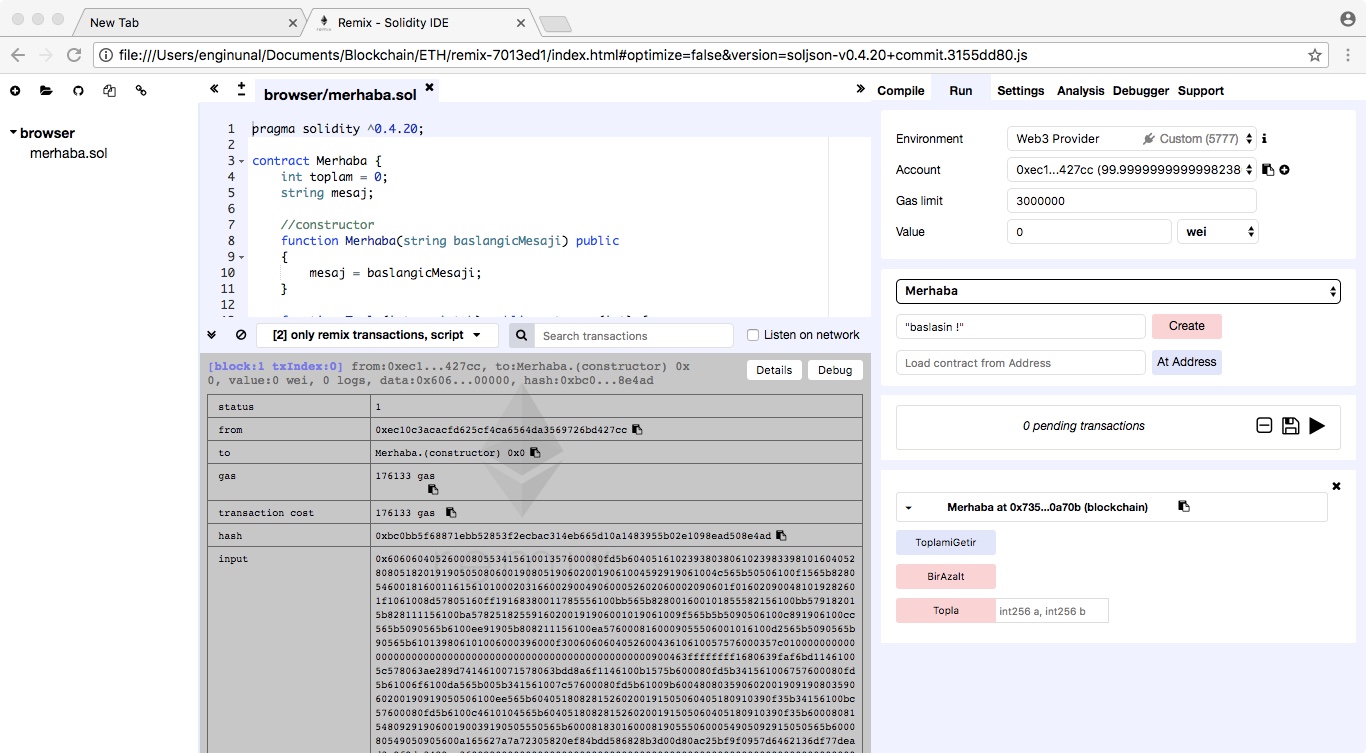Viewport: 1366px width, 753px height.
Task: Open the Settings tab
Action: point(1020,91)
